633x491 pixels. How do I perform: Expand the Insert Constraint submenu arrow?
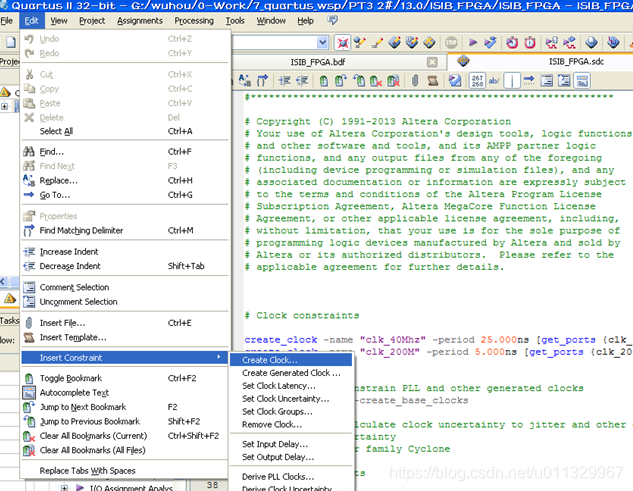point(219,357)
